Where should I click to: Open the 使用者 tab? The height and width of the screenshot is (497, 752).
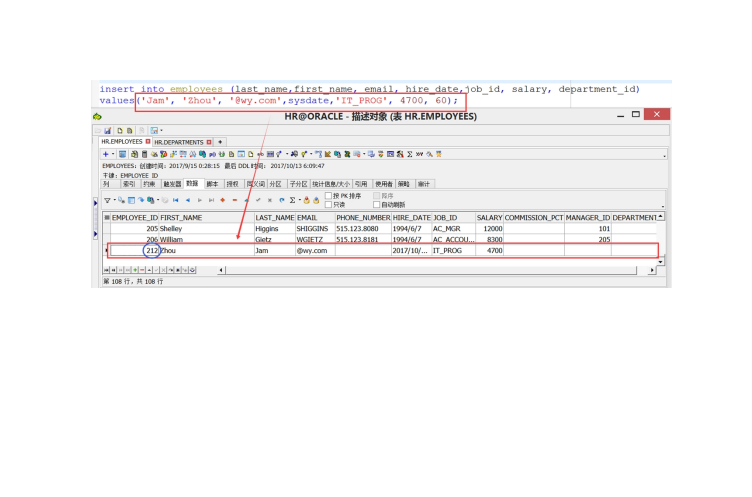384,184
